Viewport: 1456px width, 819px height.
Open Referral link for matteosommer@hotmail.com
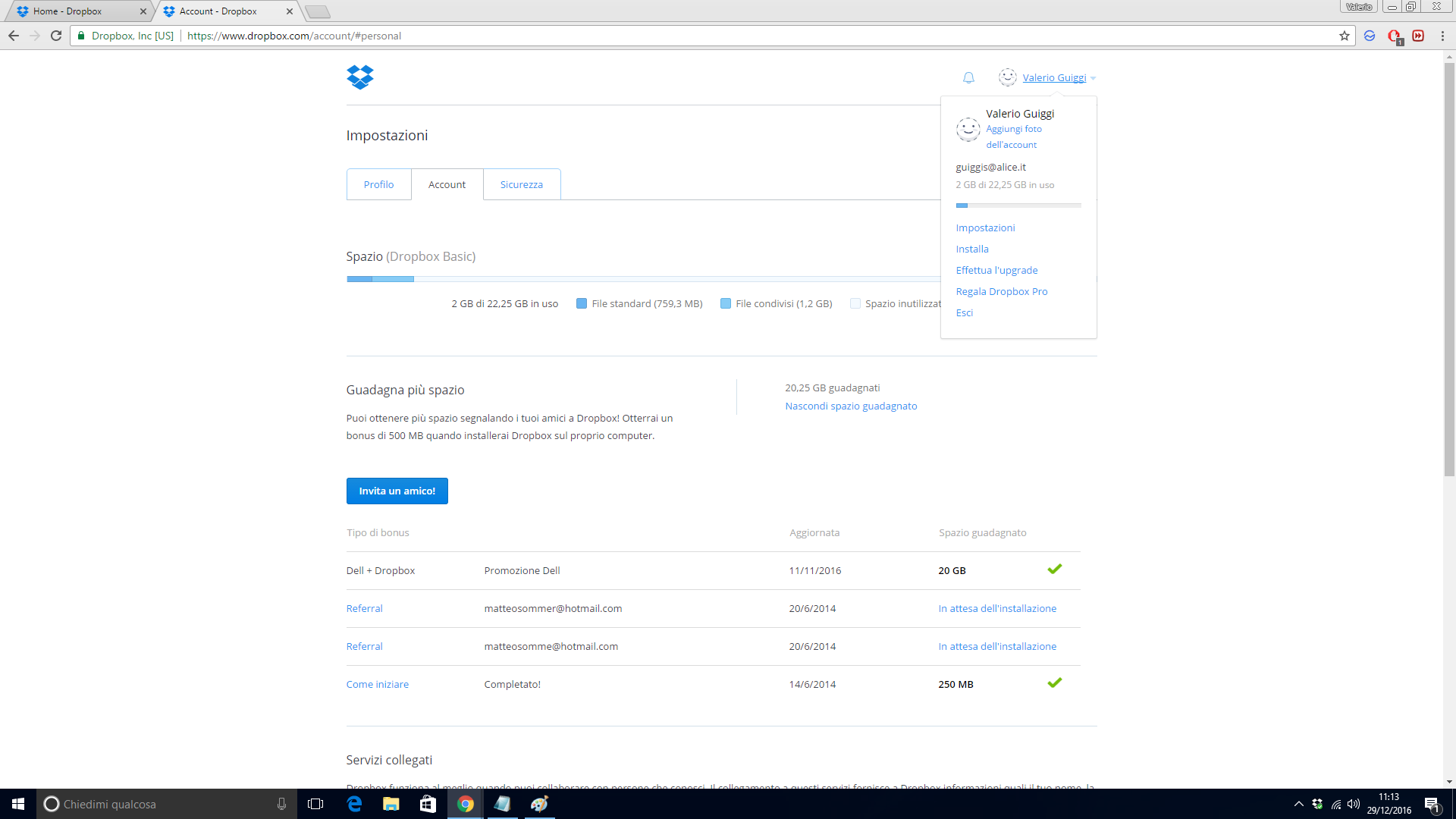[x=364, y=608]
